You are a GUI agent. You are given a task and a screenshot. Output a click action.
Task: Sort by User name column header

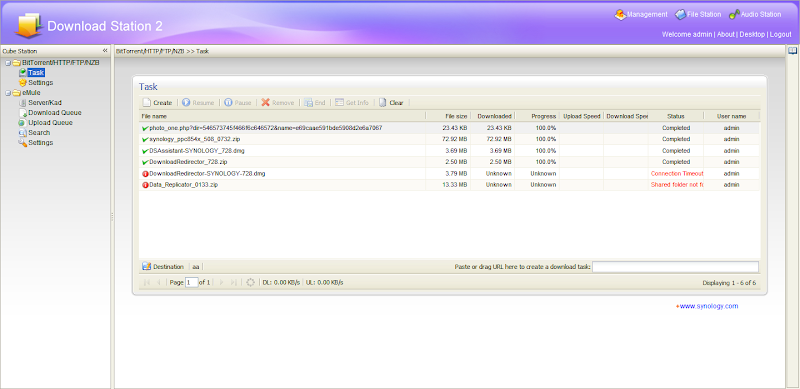[732, 116]
